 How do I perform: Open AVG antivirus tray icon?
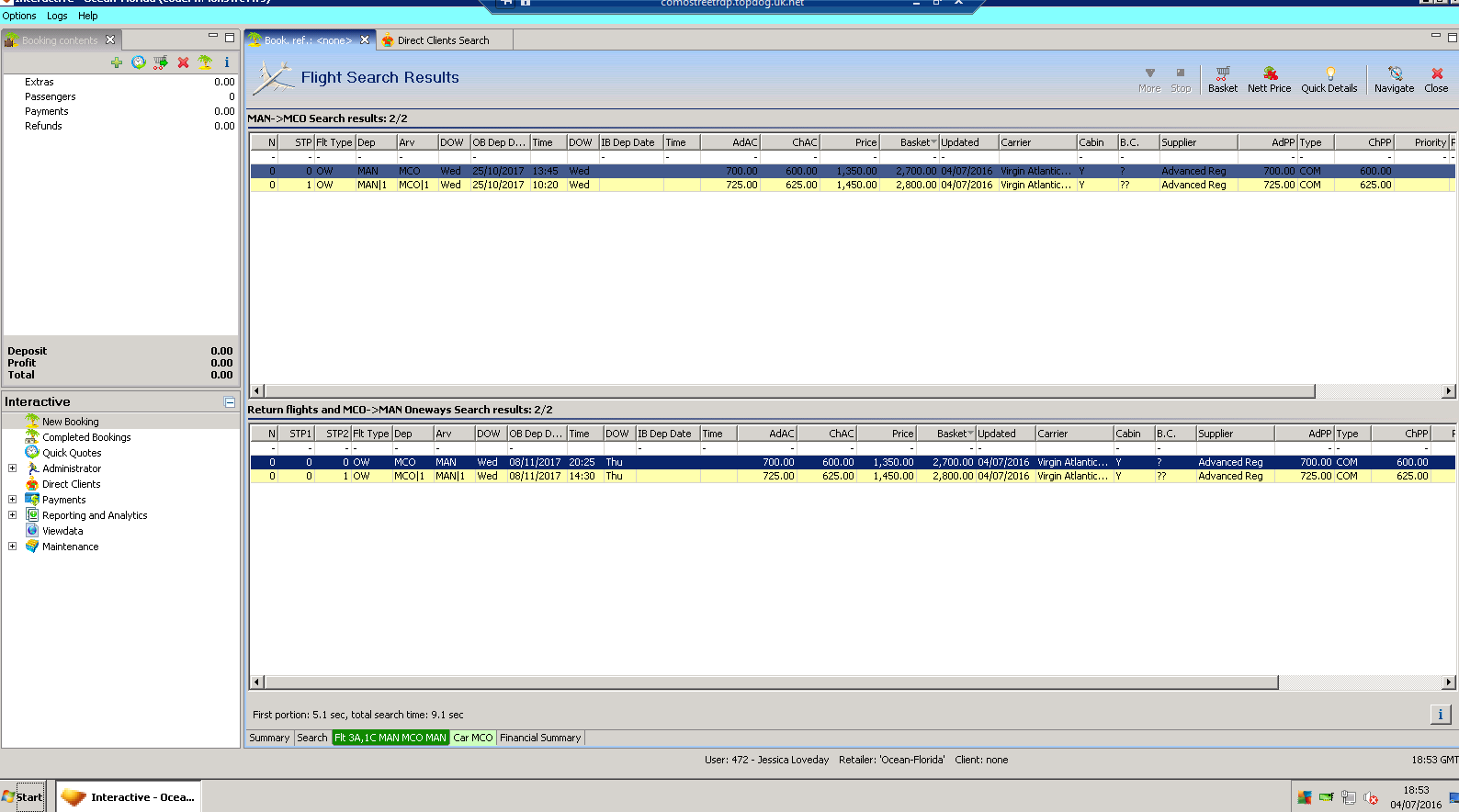pyautogui.click(x=1305, y=797)
